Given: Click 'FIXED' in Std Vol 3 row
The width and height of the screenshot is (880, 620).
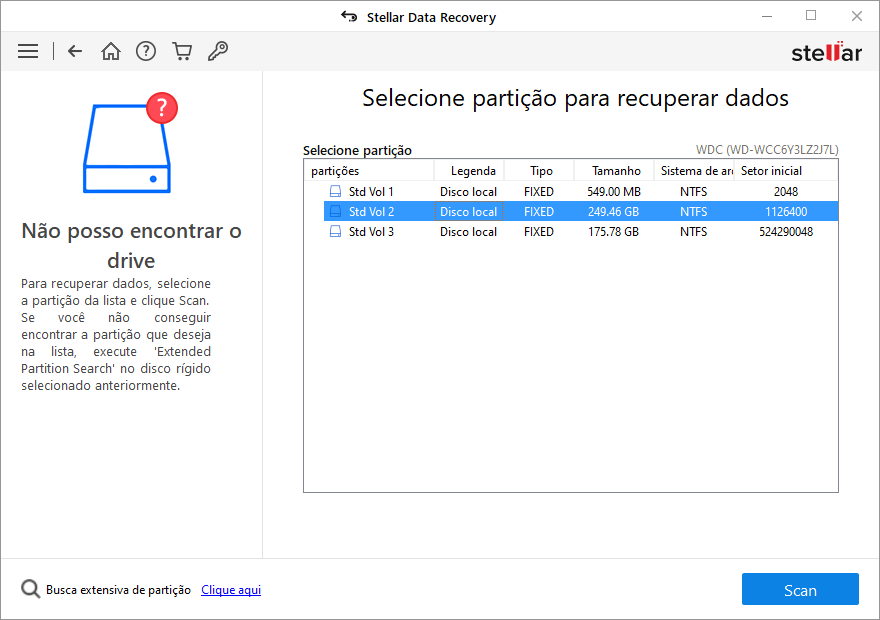Looking at the screenshot, I should pos(539,232).
